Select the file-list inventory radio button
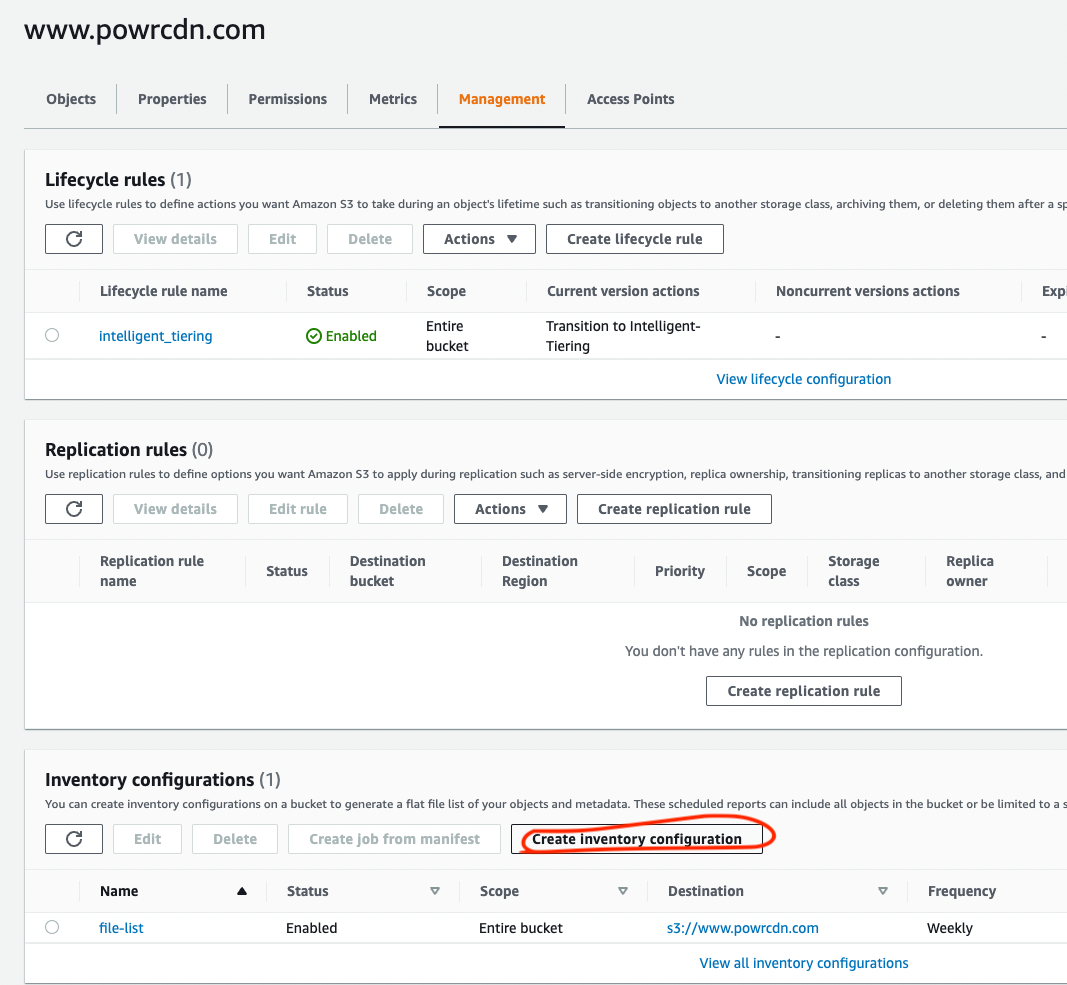This screenshot has width=1067, height=985. point(52,928)
